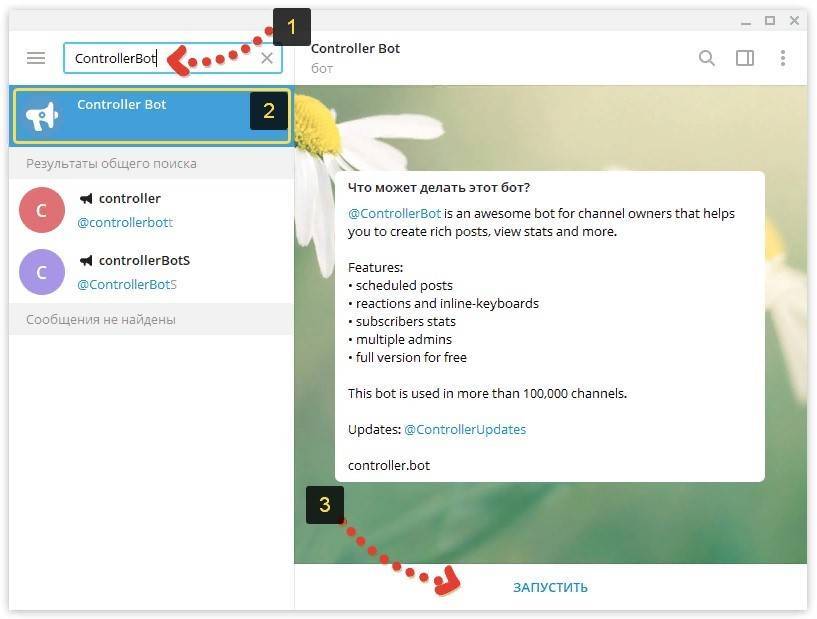Maximize the Telegram window
817x619 pixels.
[770, 21]
